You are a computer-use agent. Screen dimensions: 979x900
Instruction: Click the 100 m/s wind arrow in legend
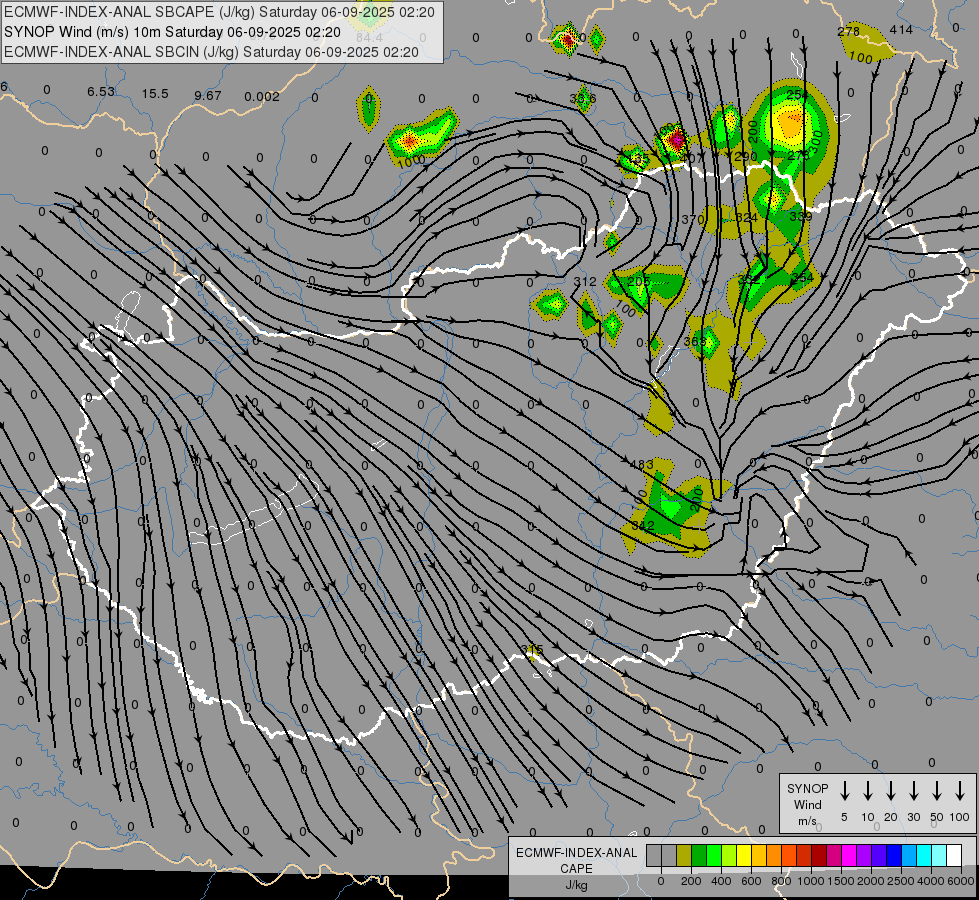pyautogui.click(x=960, y=790)
